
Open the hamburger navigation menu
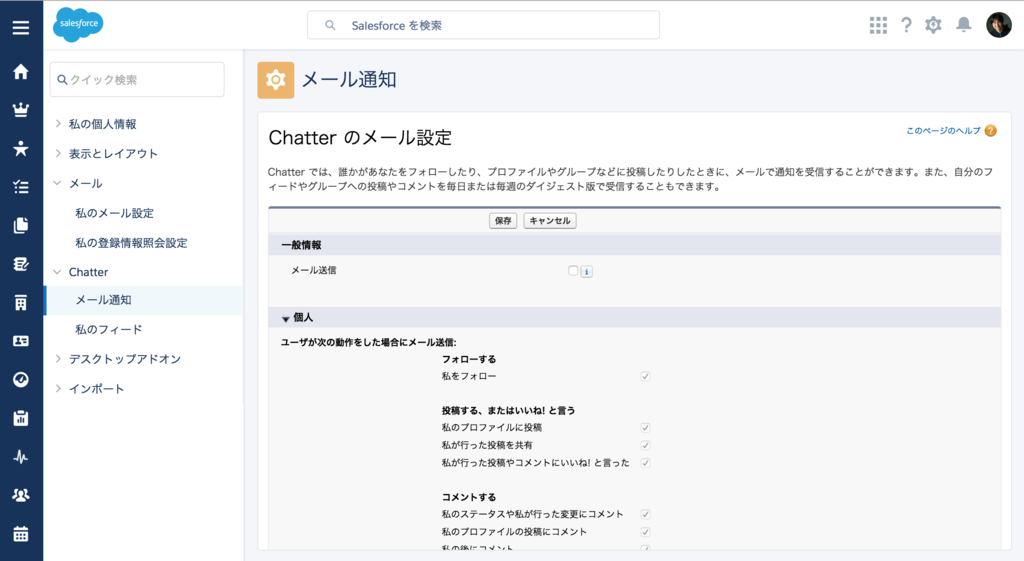(x=21, y=27)
